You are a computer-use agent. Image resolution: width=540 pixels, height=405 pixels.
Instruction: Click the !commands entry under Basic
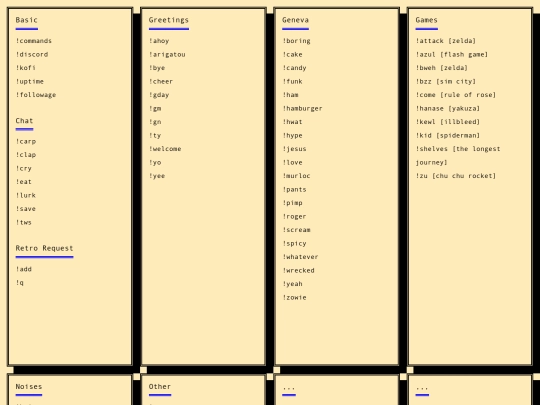tap(34, 41)
